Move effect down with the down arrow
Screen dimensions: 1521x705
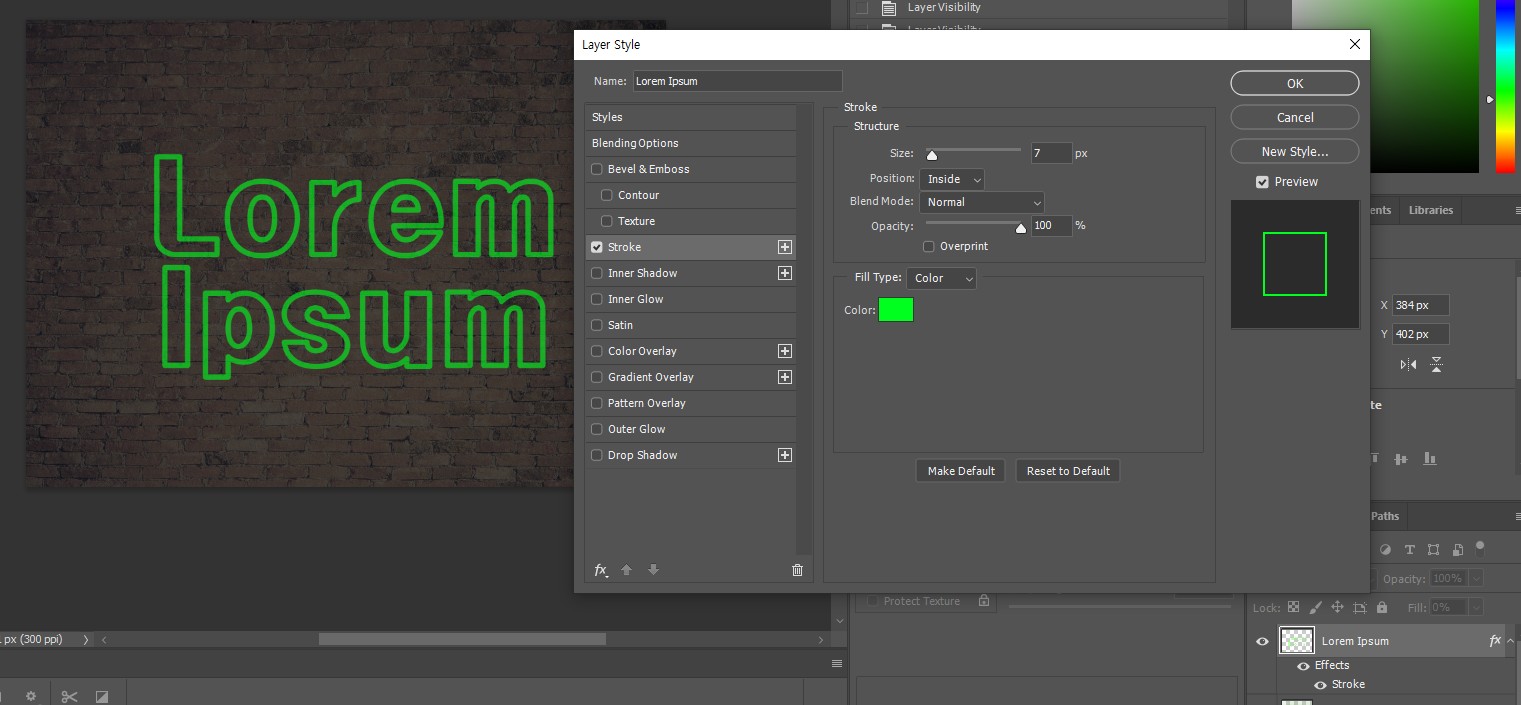(x=653, y=570)
